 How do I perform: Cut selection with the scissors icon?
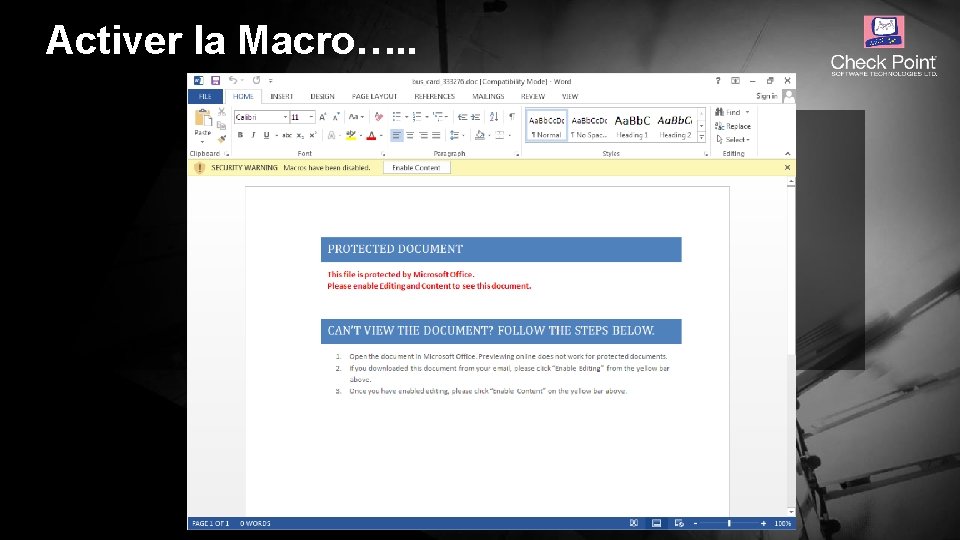(222, 112)
